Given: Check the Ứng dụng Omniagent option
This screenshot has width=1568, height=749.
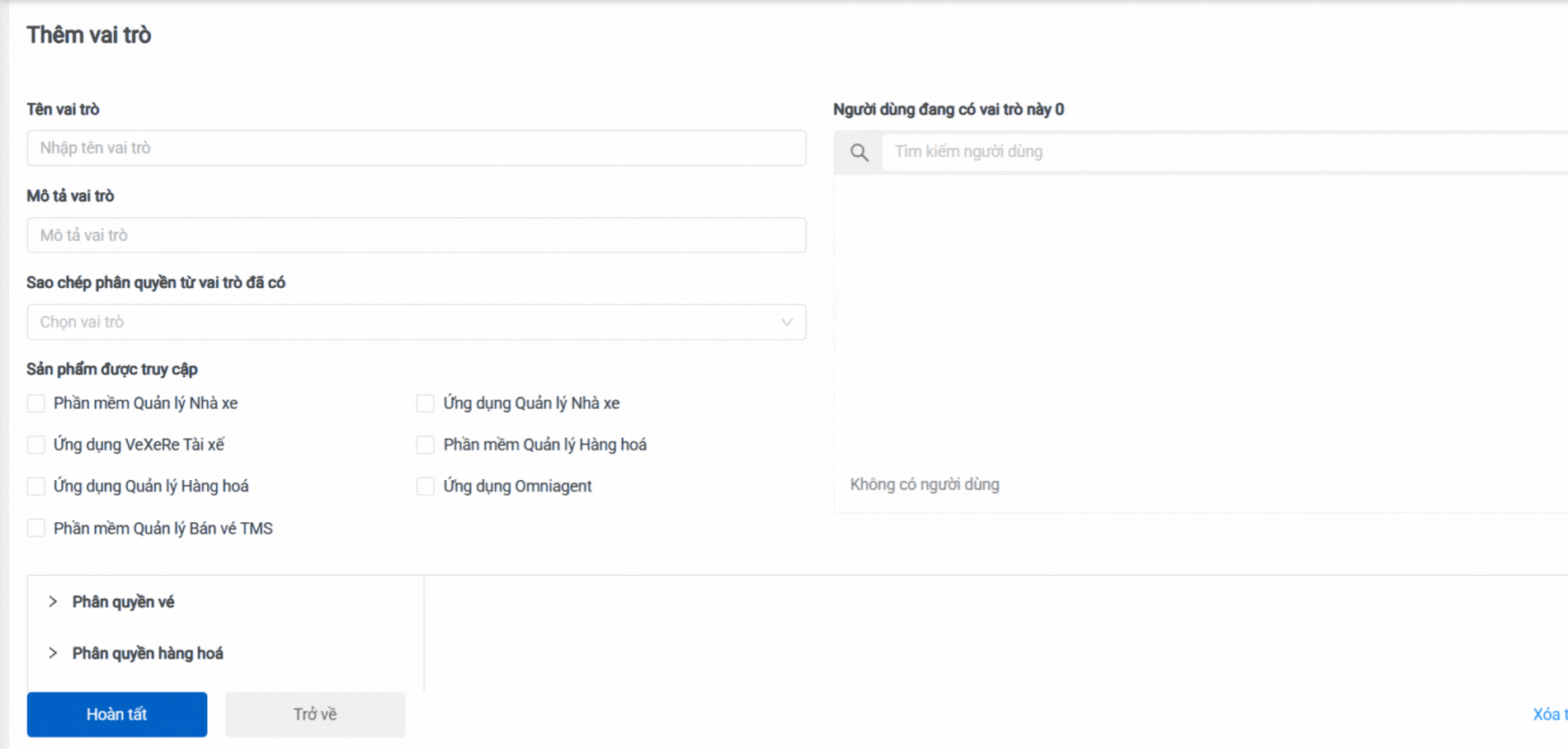Looking at the screenshot, I should tap(426, 487).
